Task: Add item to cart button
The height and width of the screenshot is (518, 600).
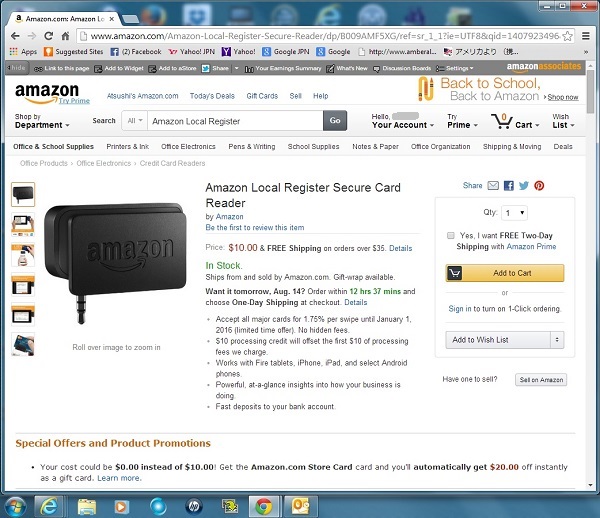Action: tap(505, 273)
